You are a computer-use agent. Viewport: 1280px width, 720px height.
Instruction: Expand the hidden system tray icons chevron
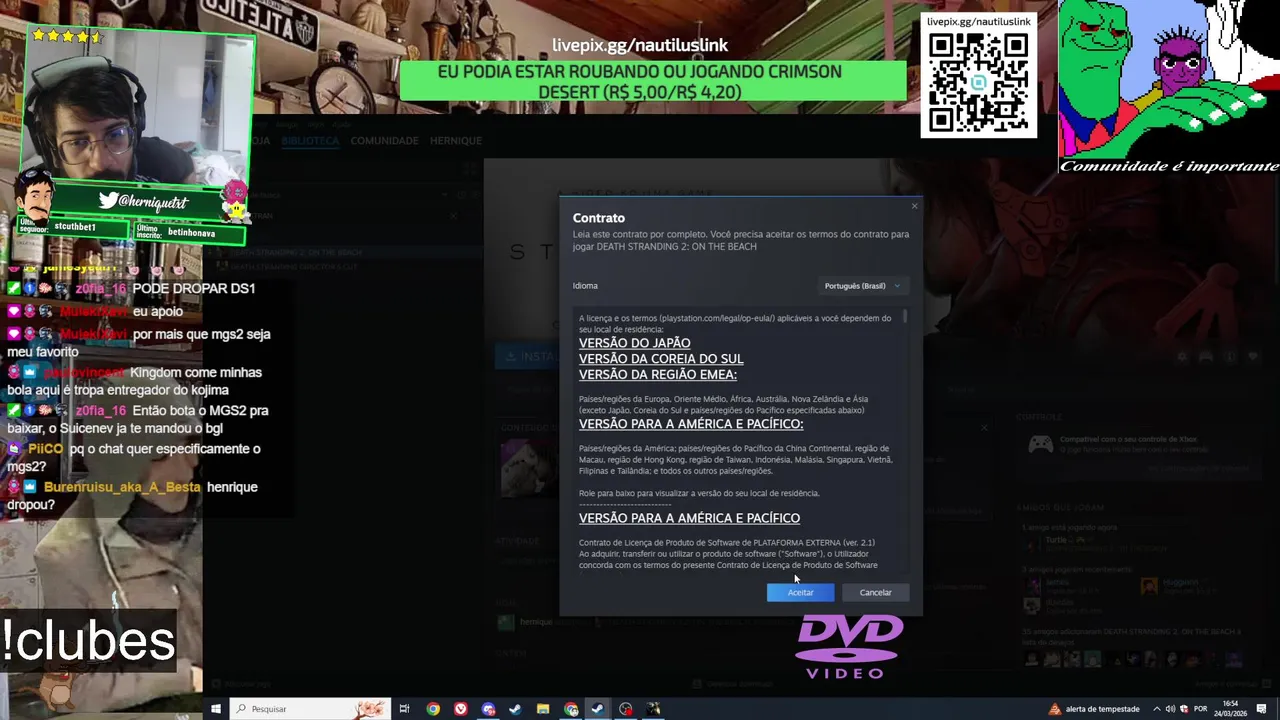(1157, 709)
